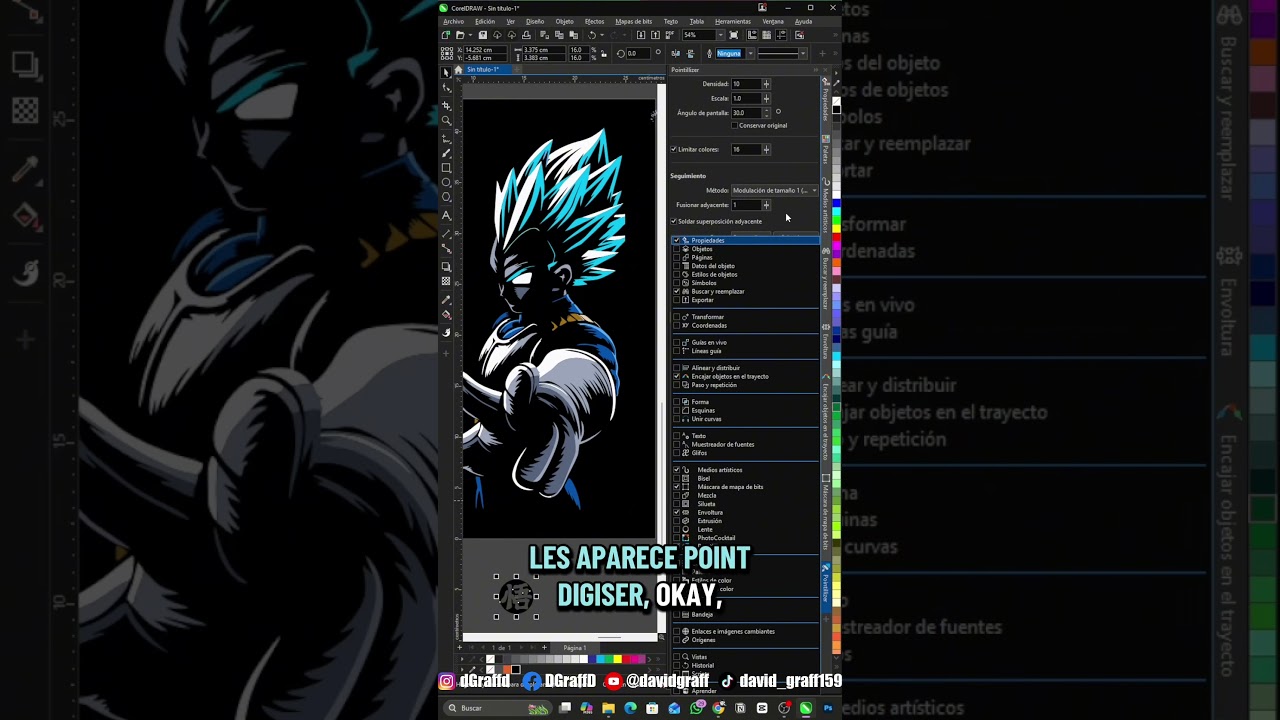Click the Save icon in toolbar
1280x720 pixels.
pyautogui.click(x=483, y=35)
